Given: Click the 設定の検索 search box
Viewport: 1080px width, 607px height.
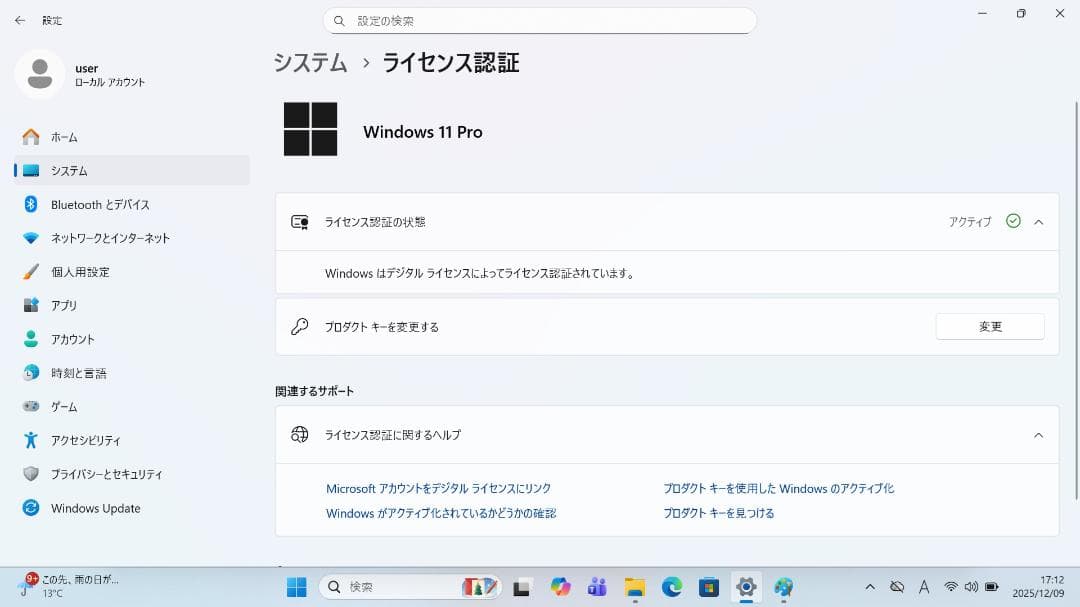Looking at the screenshot, I should [540, 20].
